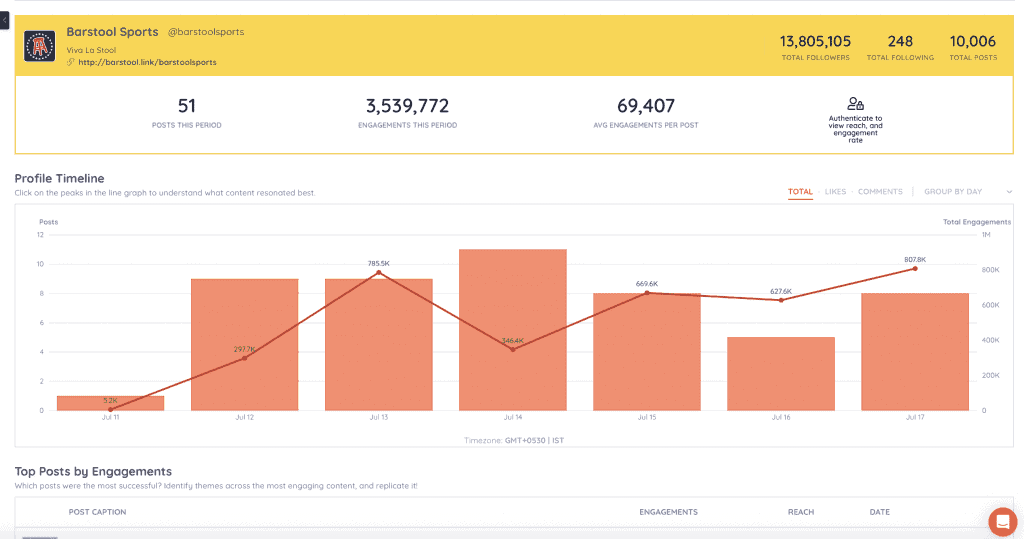
Task: Expand the group-by chevron arrow
Action: (1009, 191)
